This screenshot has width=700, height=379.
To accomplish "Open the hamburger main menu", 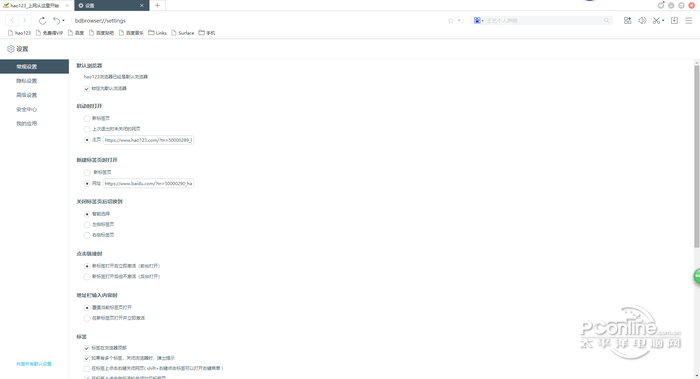I will pos(689,21).
